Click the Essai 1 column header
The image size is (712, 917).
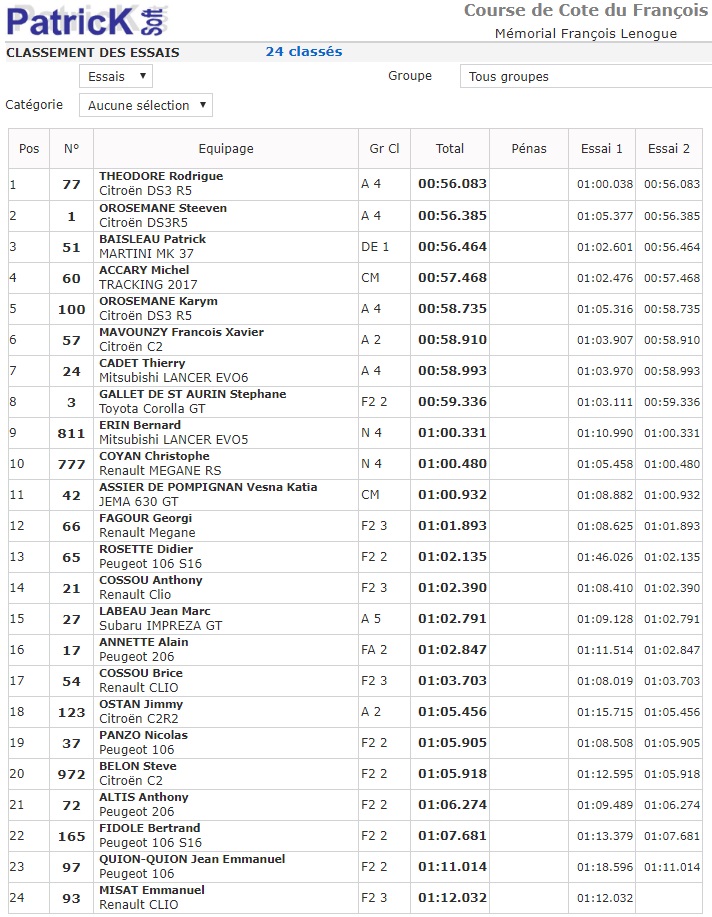click(x=602, y=148)
